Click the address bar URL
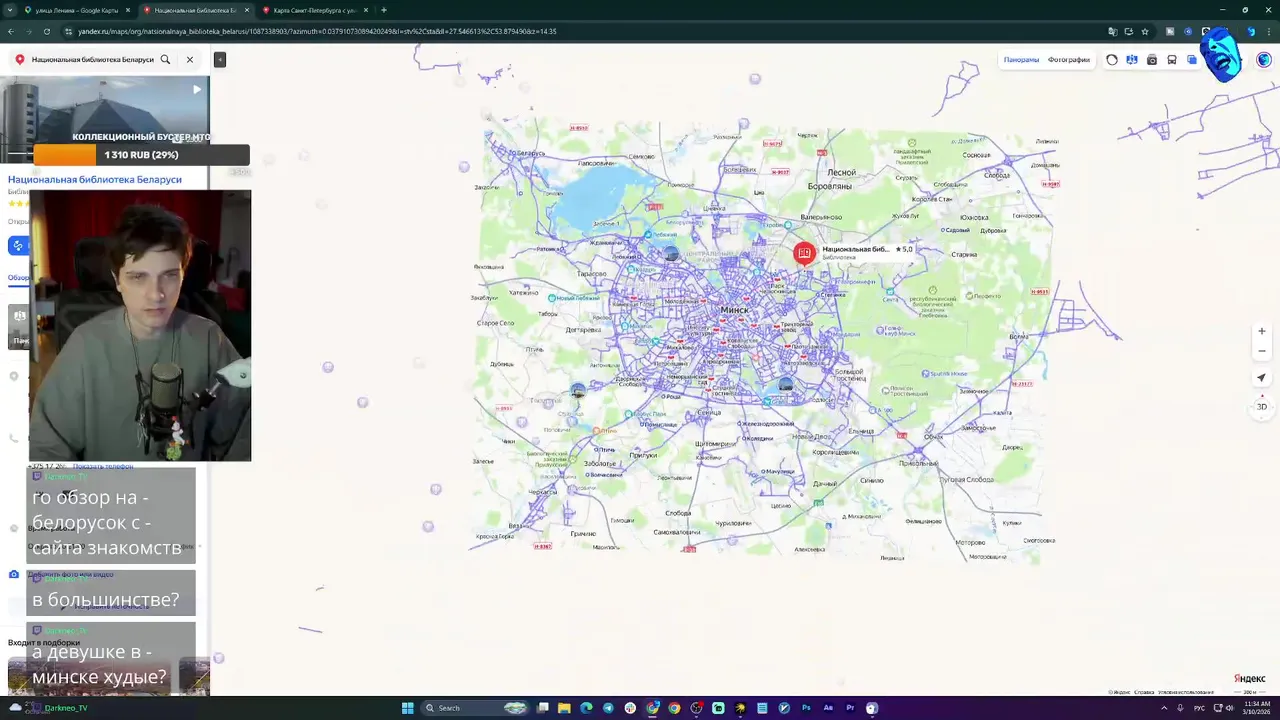Viewport: 1280px width, 720px height. click(317, 31)
